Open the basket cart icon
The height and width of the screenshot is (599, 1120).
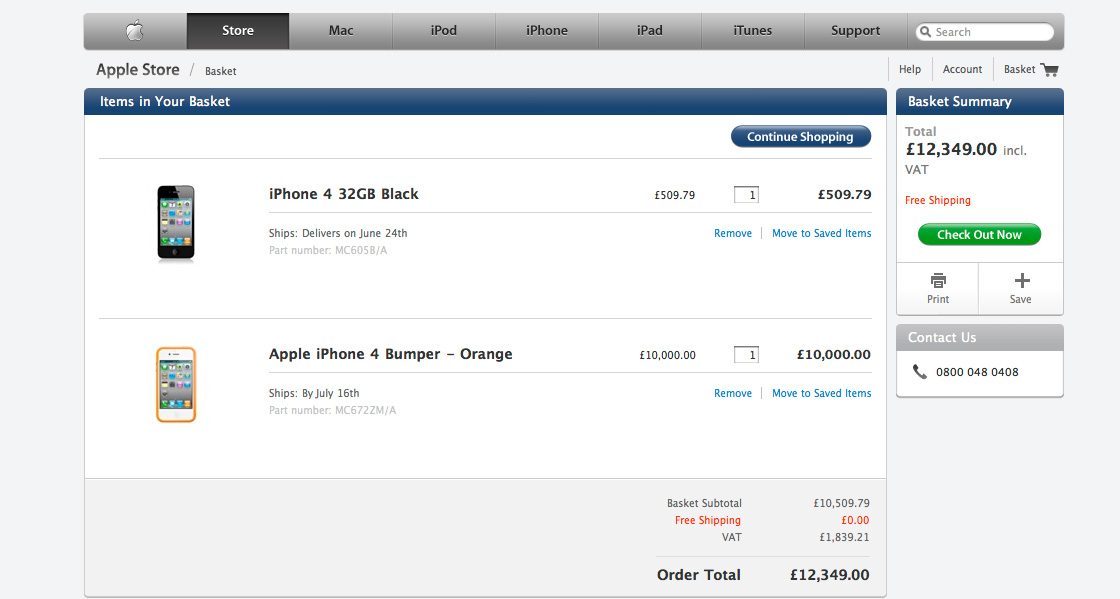point(1049,70)
